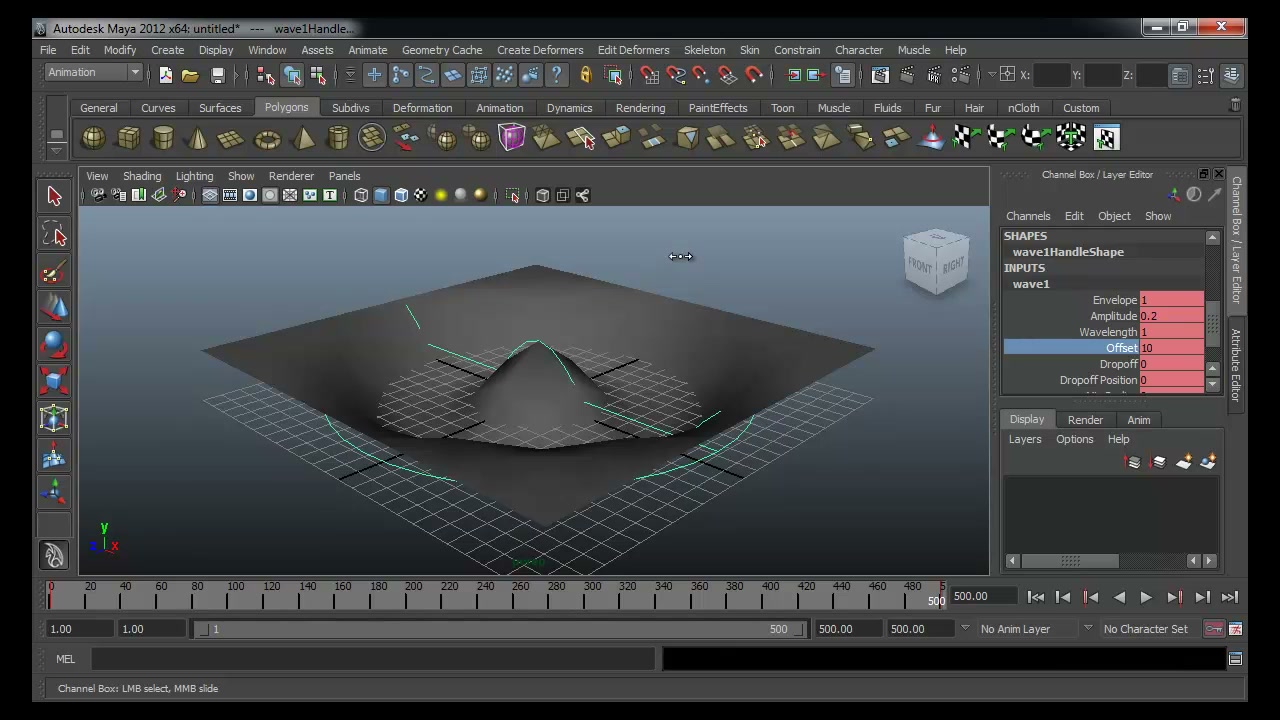The width and height of the screenshot is (1280, 720).
Task: Open the Shading menu in viewport panel
Action: coord(142,176)
